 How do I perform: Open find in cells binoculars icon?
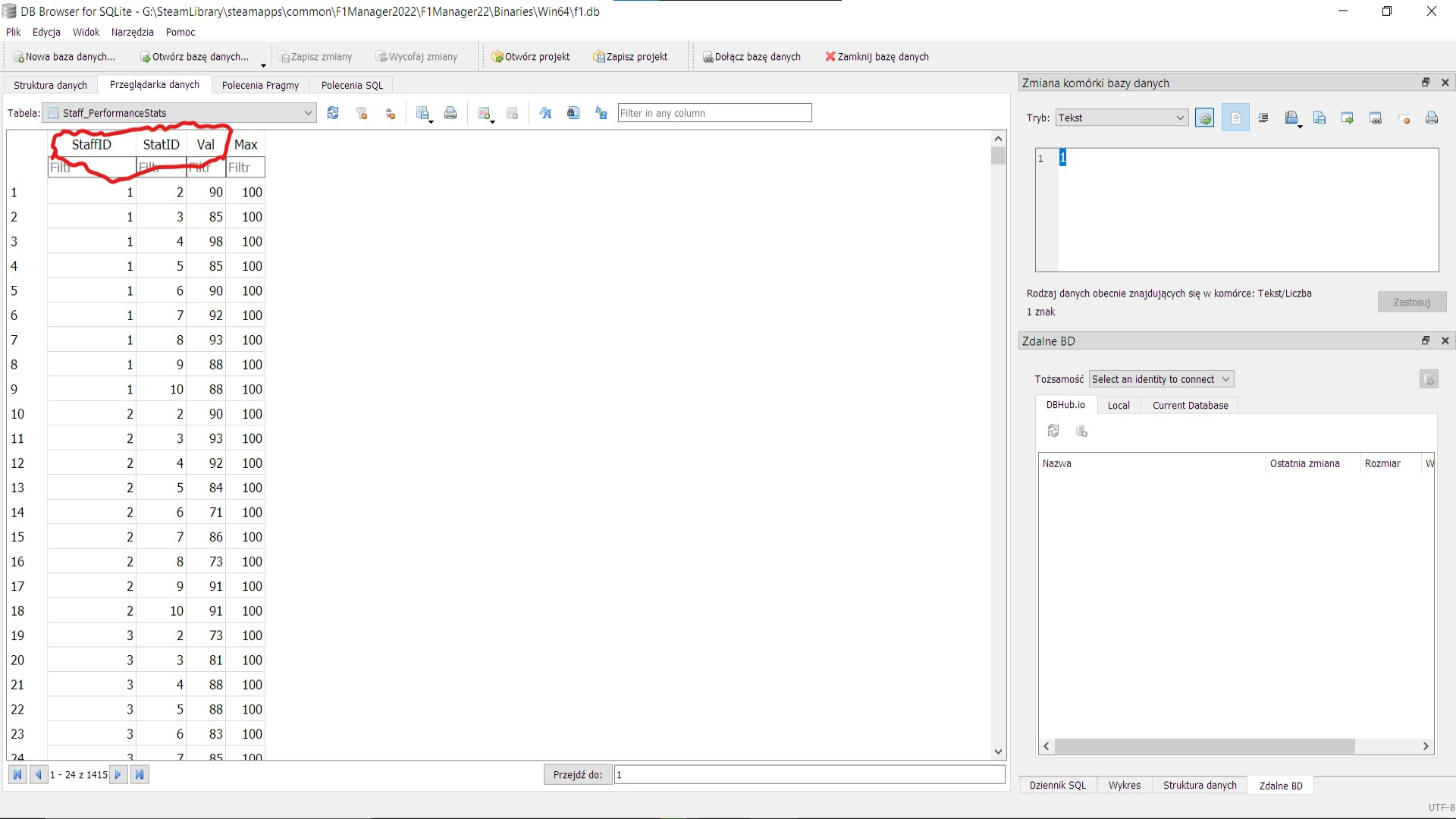click(x=573, y=113)
